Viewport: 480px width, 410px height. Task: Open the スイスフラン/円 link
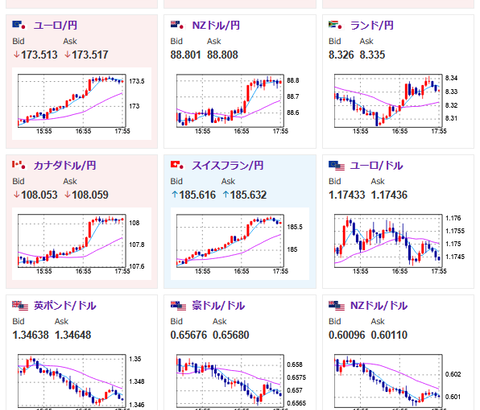228,165
